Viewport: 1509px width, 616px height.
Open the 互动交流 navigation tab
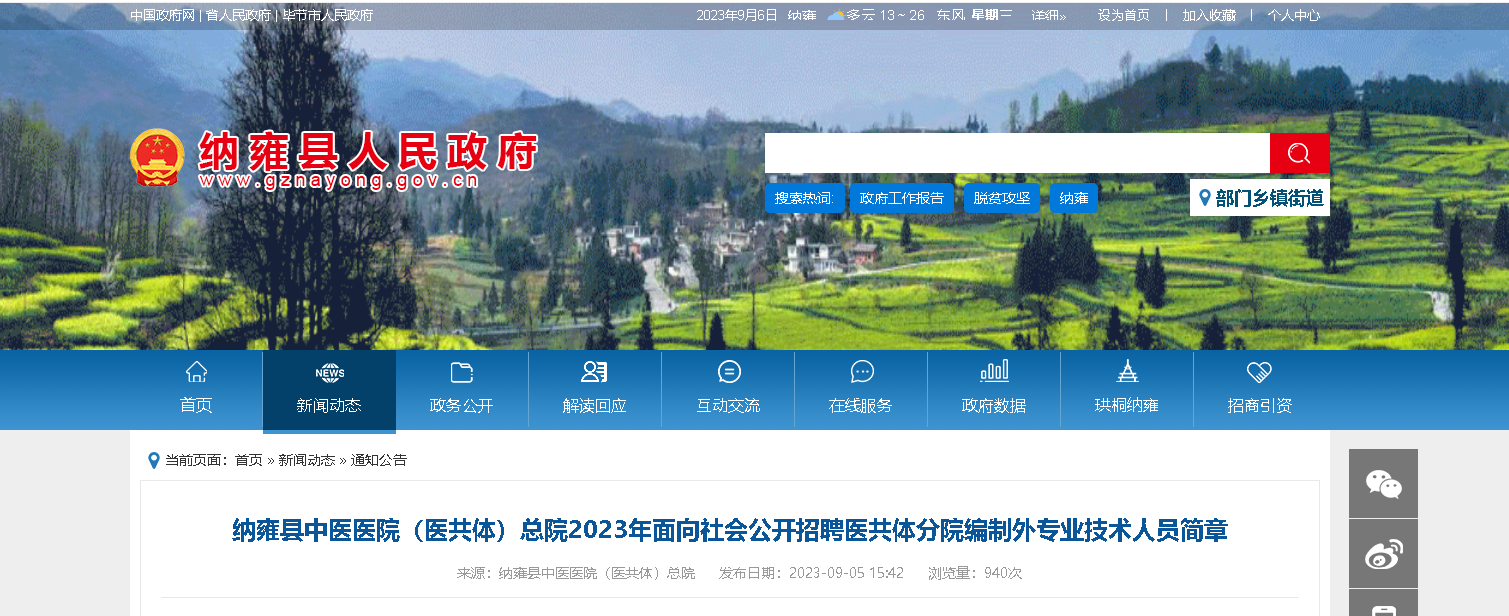click(x=728, y=390)
